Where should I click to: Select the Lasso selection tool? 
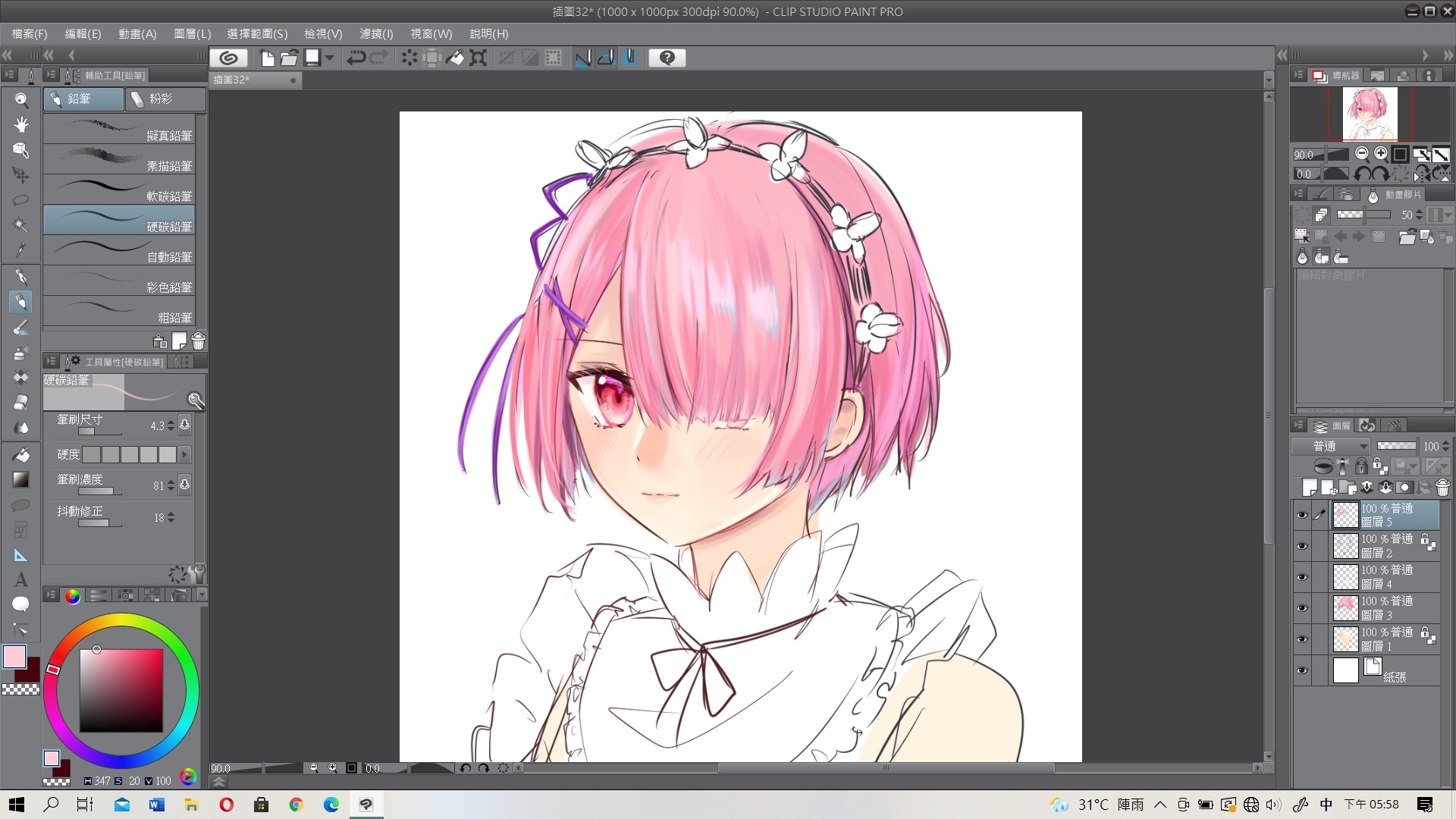tap(21, 200)
